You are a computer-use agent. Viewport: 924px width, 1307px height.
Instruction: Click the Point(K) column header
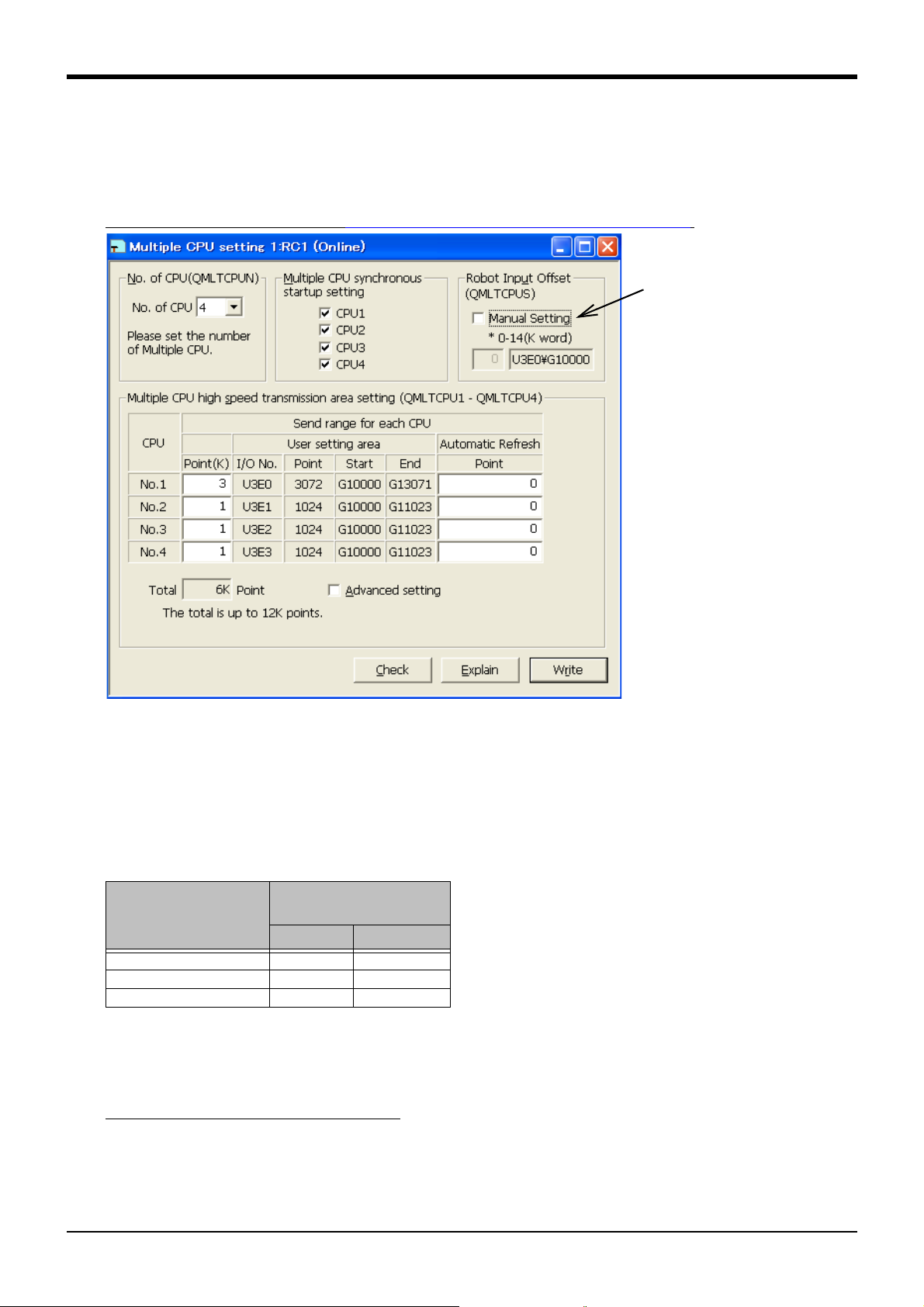tap(206, 464)
